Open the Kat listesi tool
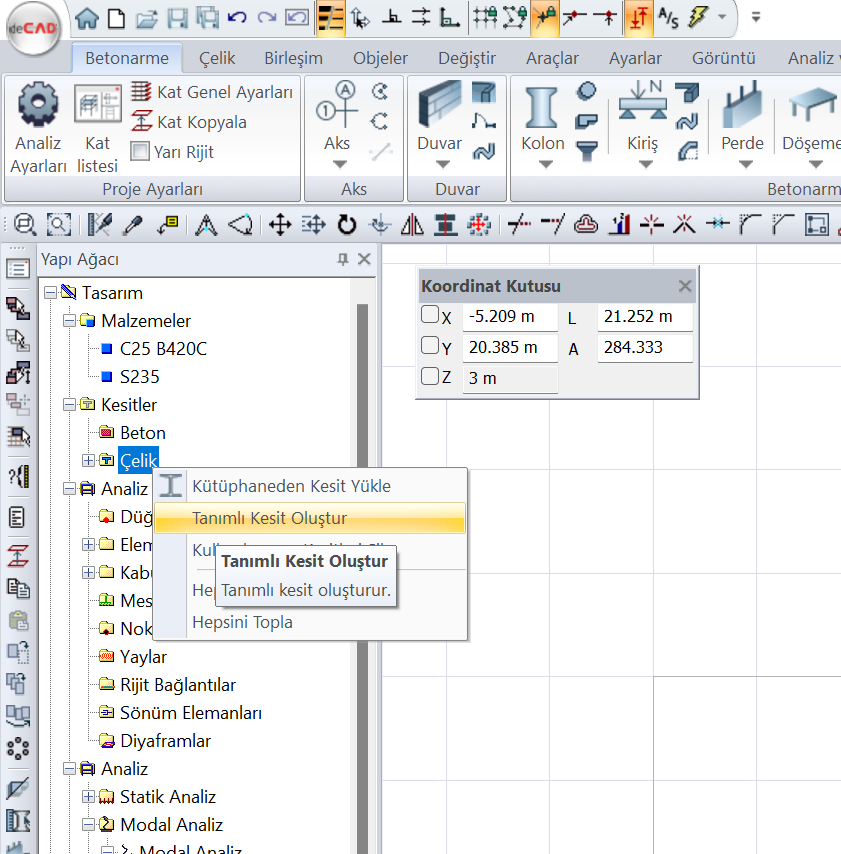Screen dimensions: 841x854 [x=97, y=104]
